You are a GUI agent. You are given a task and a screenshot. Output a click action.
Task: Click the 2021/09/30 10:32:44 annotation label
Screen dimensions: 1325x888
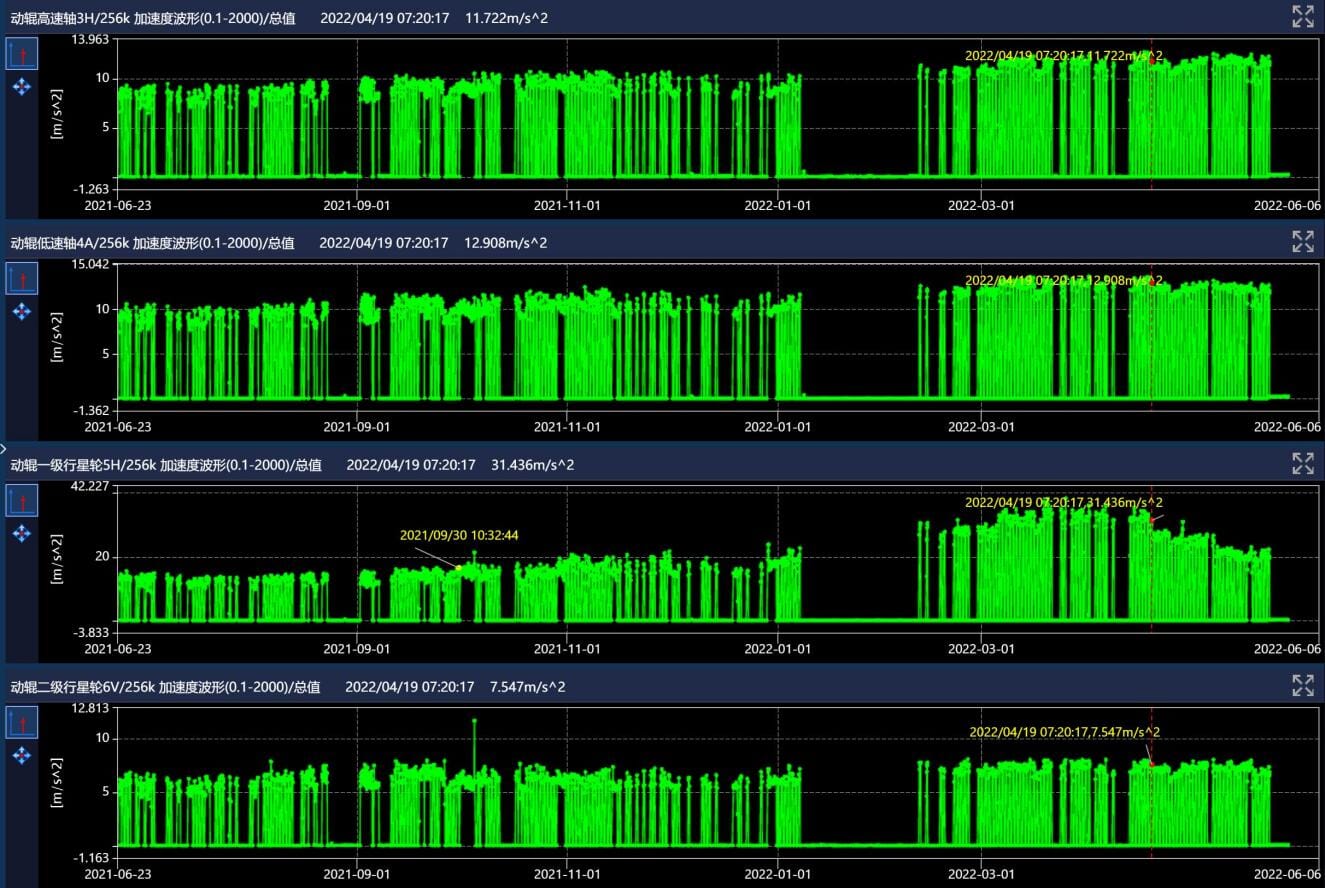[x=459, y=535]
